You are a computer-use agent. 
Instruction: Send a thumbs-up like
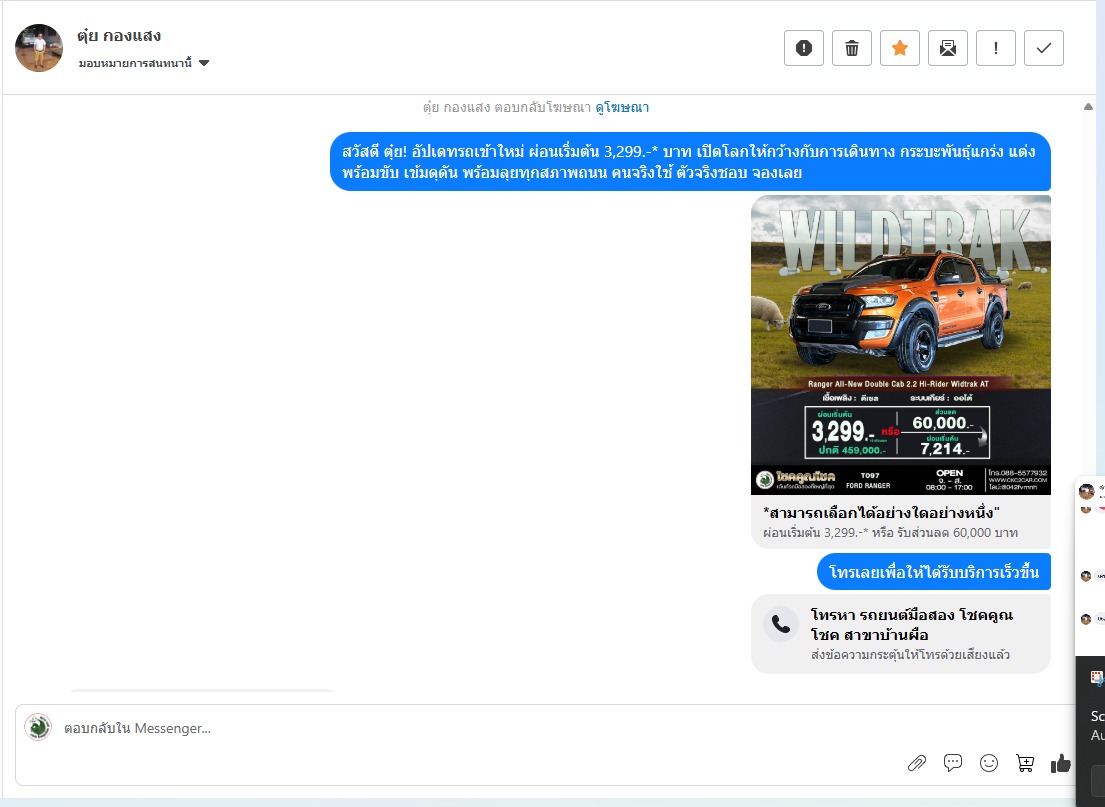[1060, 763]
